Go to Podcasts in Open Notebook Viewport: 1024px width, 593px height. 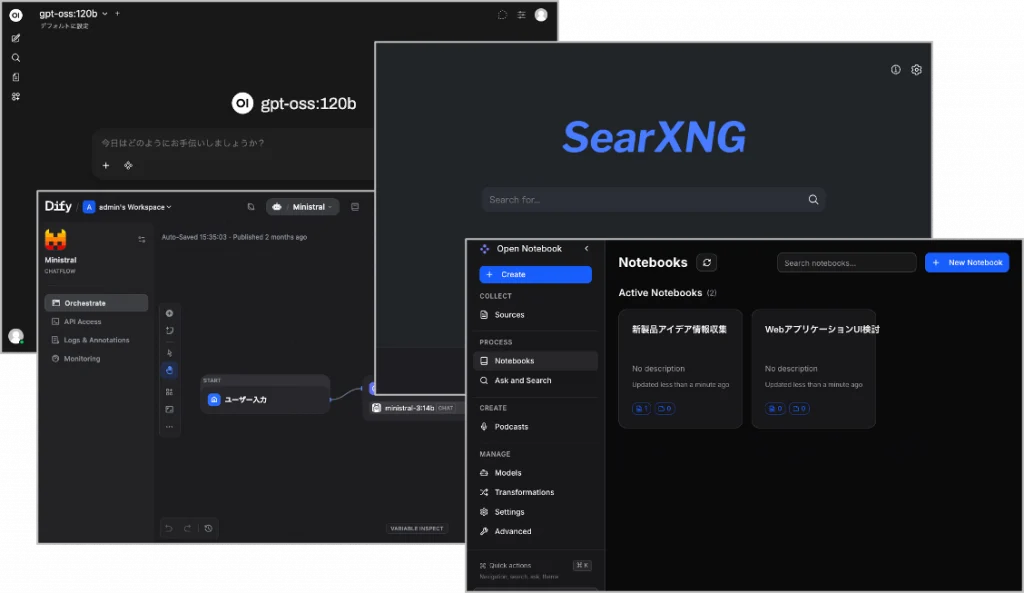click(511, 427)
